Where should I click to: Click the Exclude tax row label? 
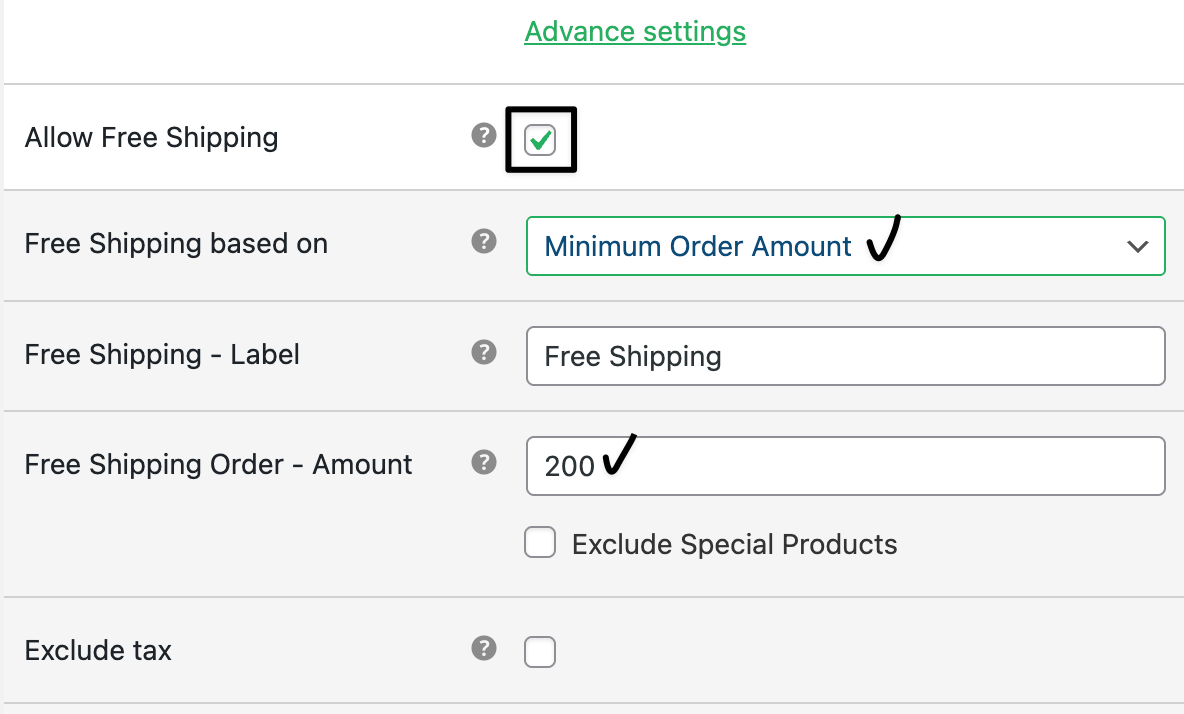(x=98, y=651)
